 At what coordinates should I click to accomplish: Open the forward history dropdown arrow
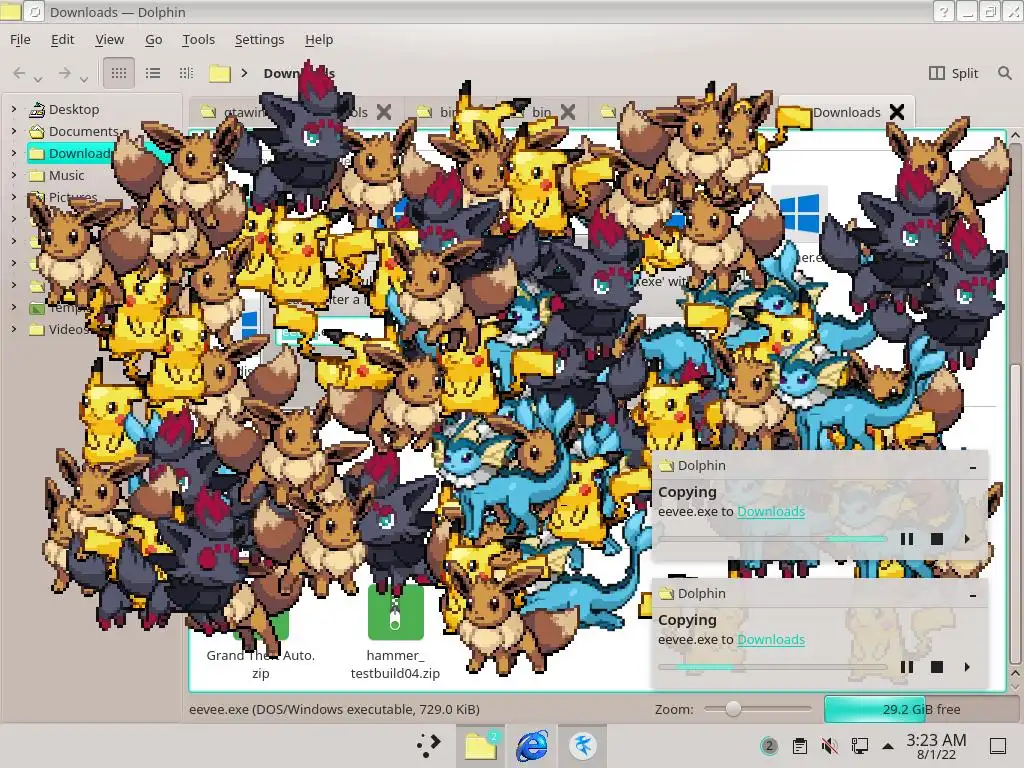[x=84, y=79]
